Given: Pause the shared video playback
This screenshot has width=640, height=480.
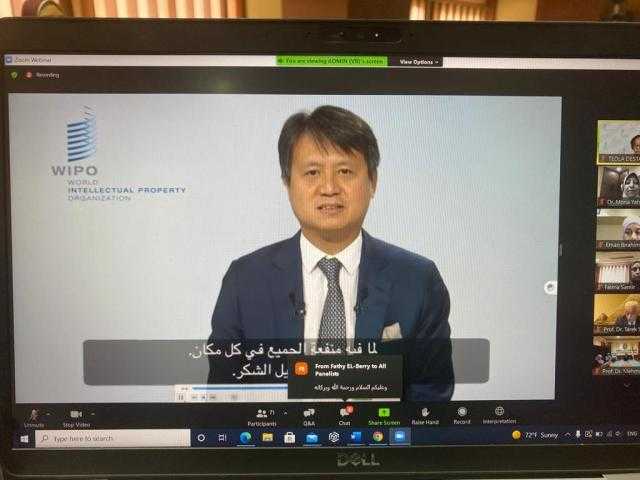Looking at the screenshot, I should 181,397.
